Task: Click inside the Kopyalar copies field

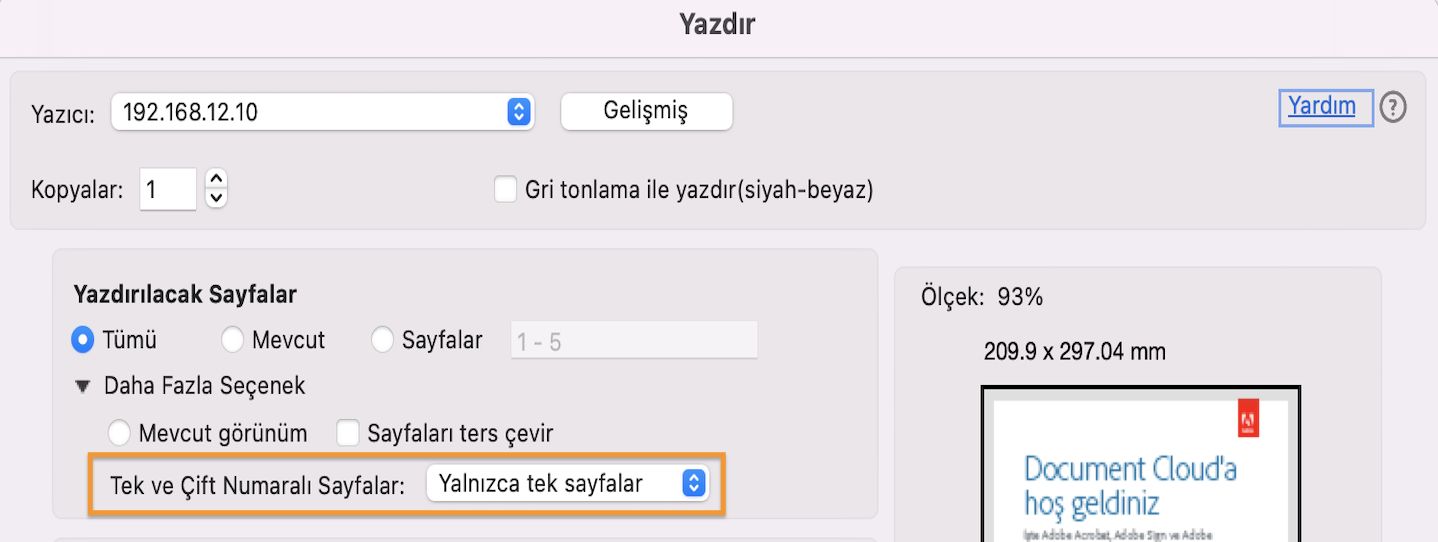Action: point(166,189)
